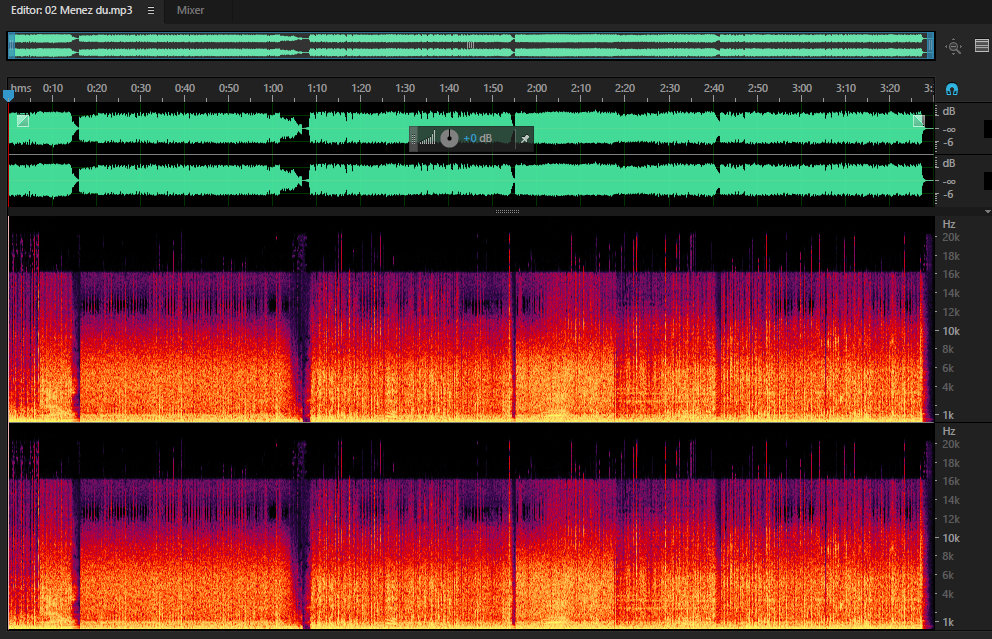Toggle the blue snapping magnet icon
Image resolution: width=992 pixels, height=639 pixels.
pyautogui.click(x=952, y=89)
